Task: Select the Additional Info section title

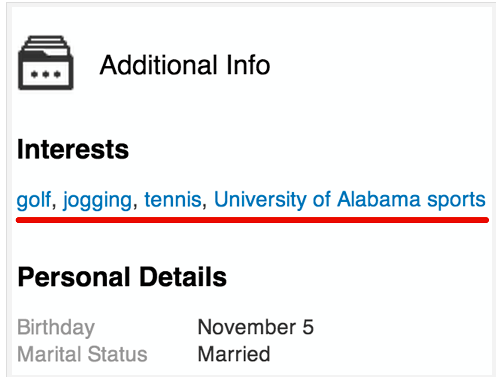Action: tap(185, 65)
